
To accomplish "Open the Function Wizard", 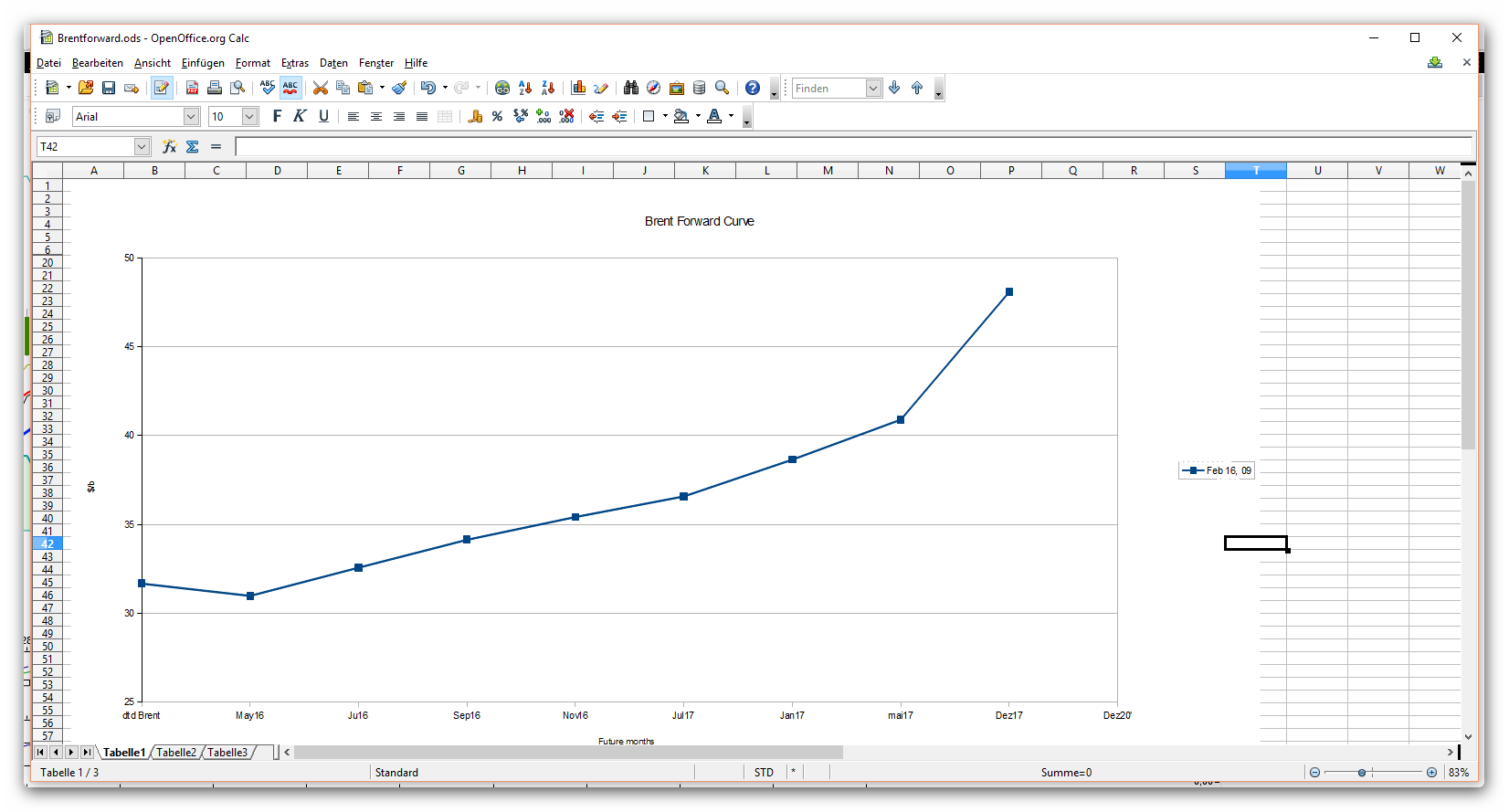I will 169,146.
